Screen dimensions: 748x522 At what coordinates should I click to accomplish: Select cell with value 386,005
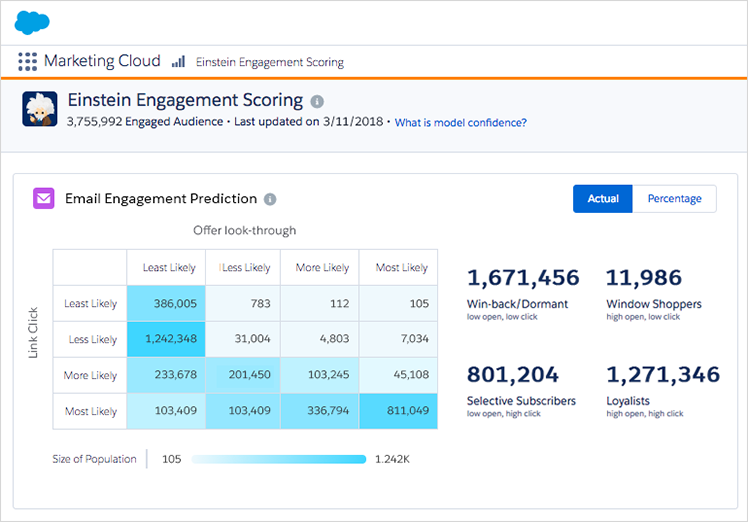(166, 303)
